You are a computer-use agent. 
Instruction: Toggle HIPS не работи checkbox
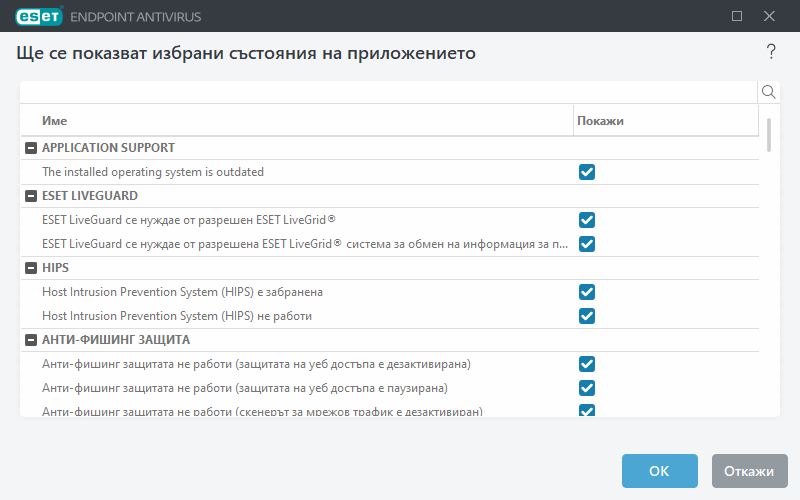587,316
